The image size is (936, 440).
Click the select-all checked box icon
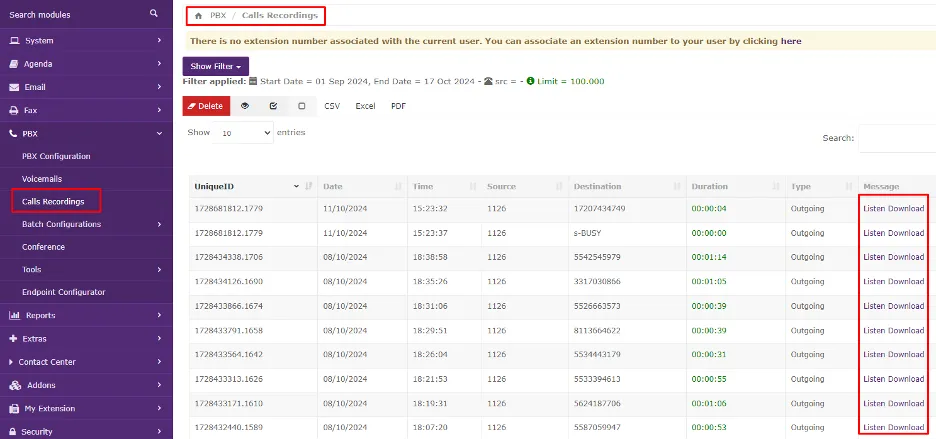[x=273, y=106]
